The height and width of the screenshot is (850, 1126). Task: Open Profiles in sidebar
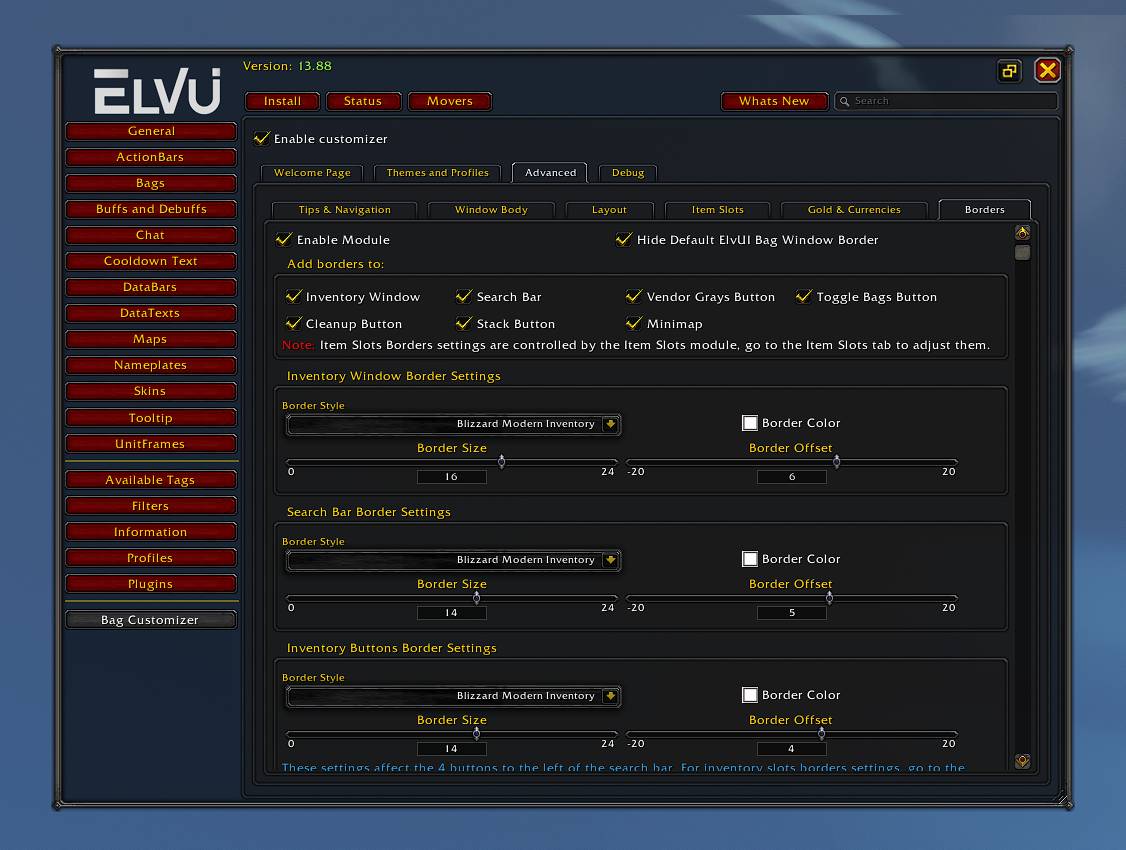pos(151,558)
